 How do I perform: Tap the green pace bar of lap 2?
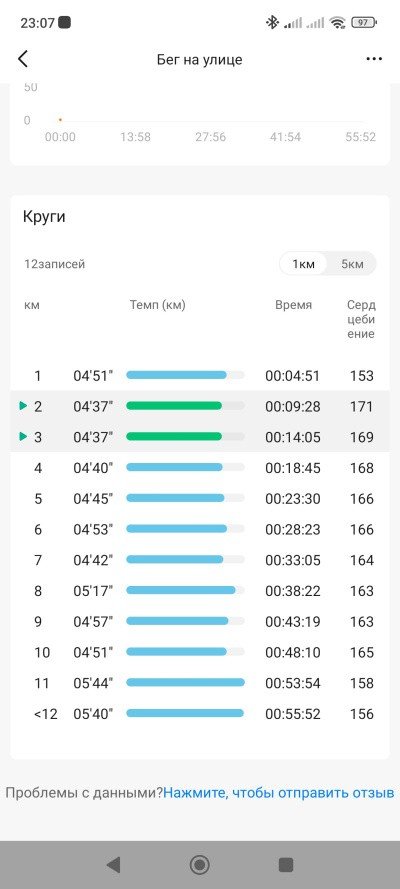(x=174, y=406)
